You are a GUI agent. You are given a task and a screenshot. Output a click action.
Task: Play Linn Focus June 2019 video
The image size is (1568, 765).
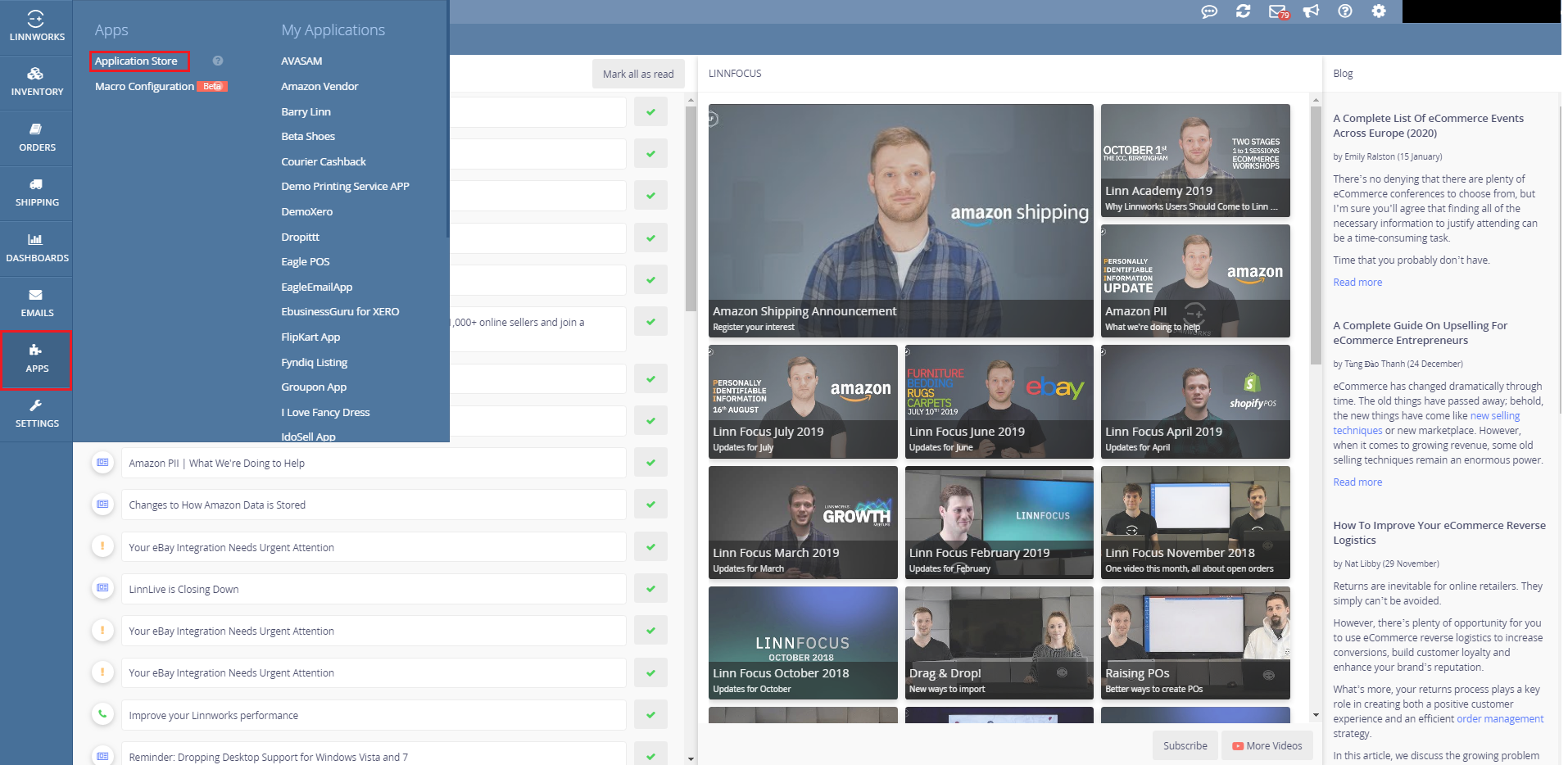pos(999,401)
